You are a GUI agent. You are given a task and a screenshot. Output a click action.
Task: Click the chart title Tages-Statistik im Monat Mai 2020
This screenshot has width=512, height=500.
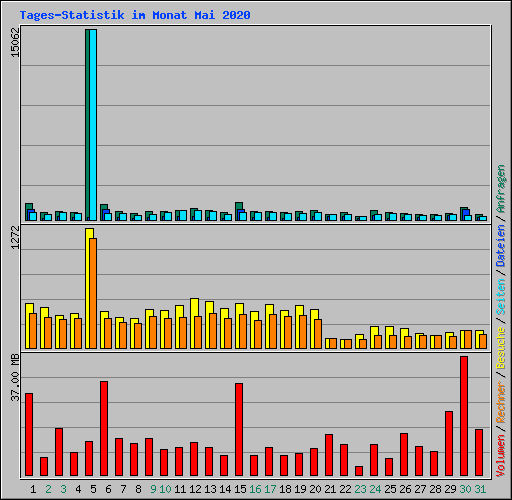coord(135,15)
